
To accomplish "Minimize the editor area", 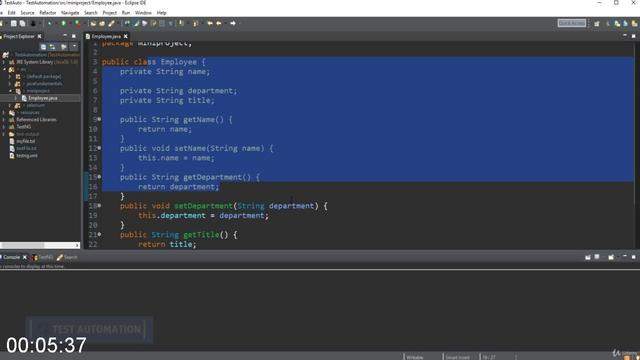I will pyautogui.click(x=624, y=36).
